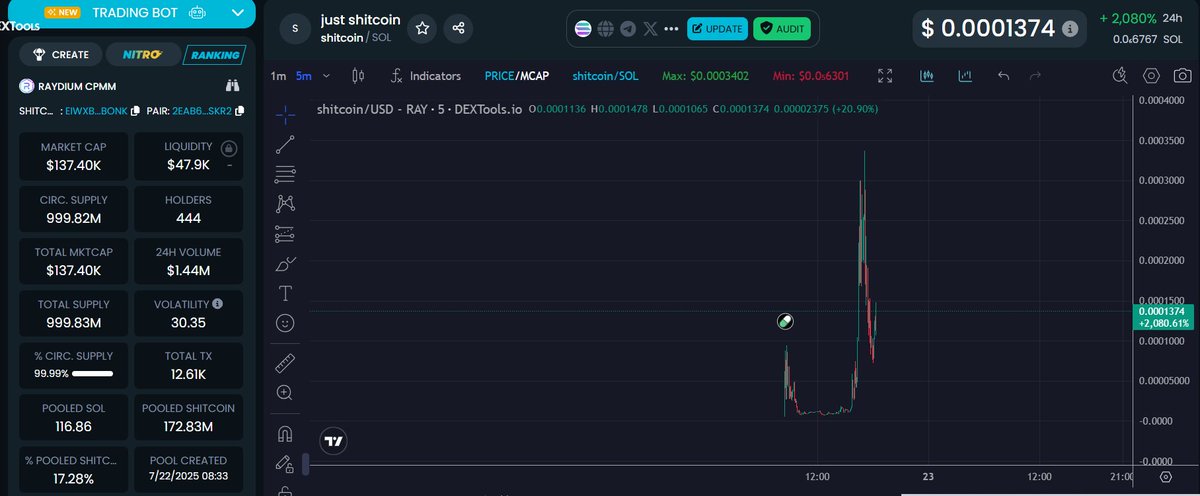The height and width of the screenshot is (496, 1200).
Task: Open the token website globe icon
Action: (605, 29)
